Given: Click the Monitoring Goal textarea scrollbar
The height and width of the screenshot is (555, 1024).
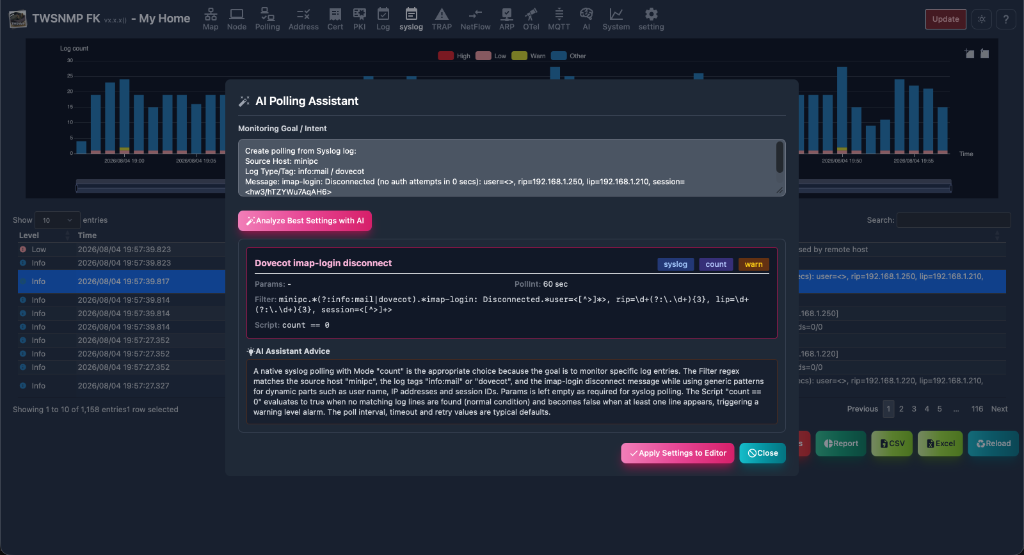Looking at the screenshot, I should click(780, 157).
